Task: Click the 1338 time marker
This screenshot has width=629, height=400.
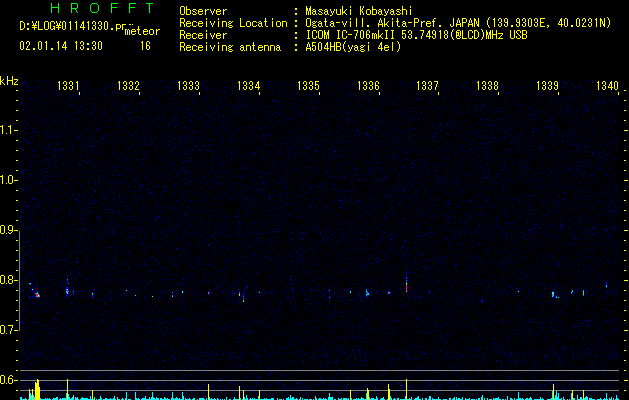Action: pos(487,85)
